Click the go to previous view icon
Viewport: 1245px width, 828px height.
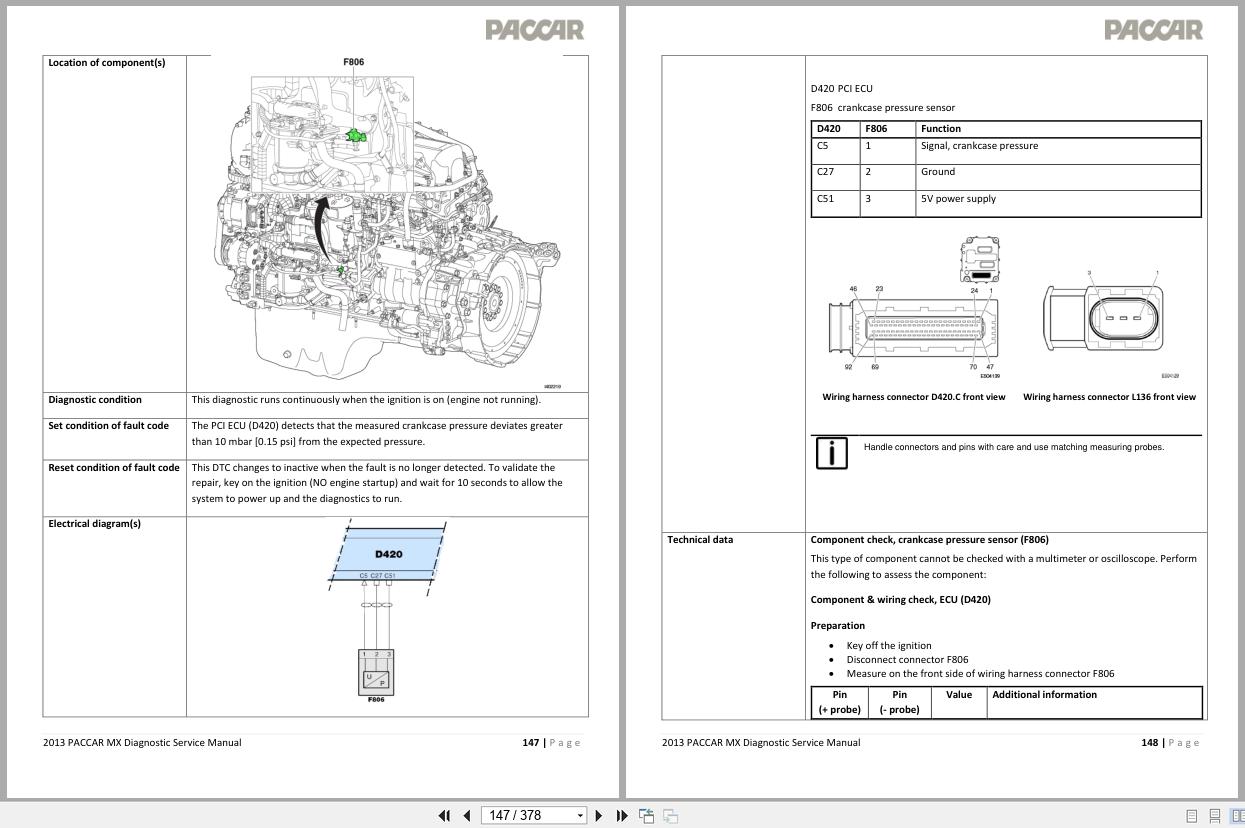pyautogui.click(x=647, y=815)
